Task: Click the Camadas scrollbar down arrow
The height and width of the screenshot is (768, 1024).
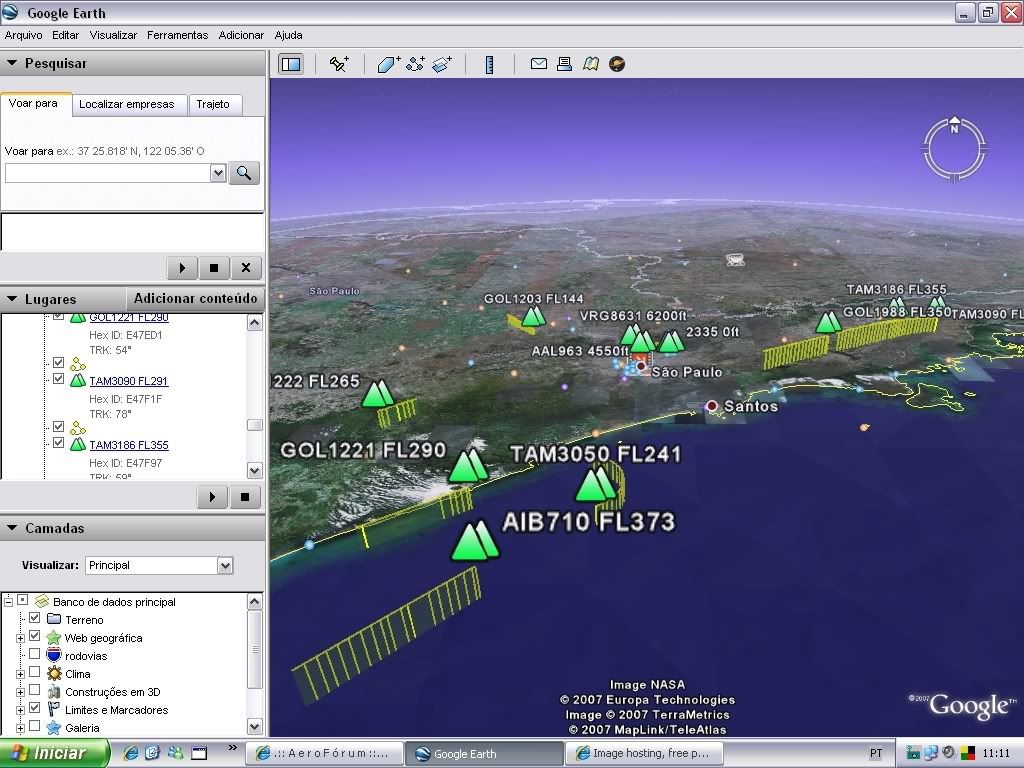Action: coord(254,726)
